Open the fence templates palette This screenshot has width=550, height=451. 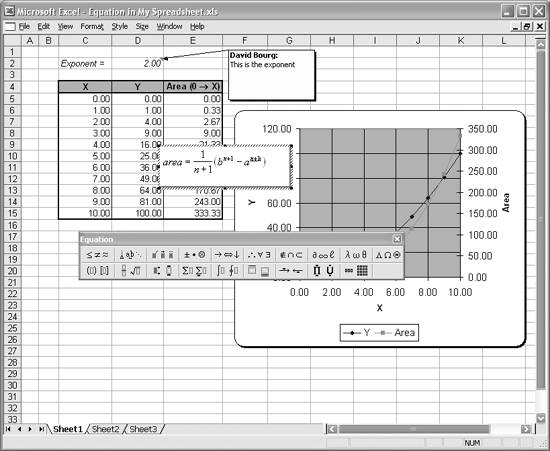[x=97, y=271]
